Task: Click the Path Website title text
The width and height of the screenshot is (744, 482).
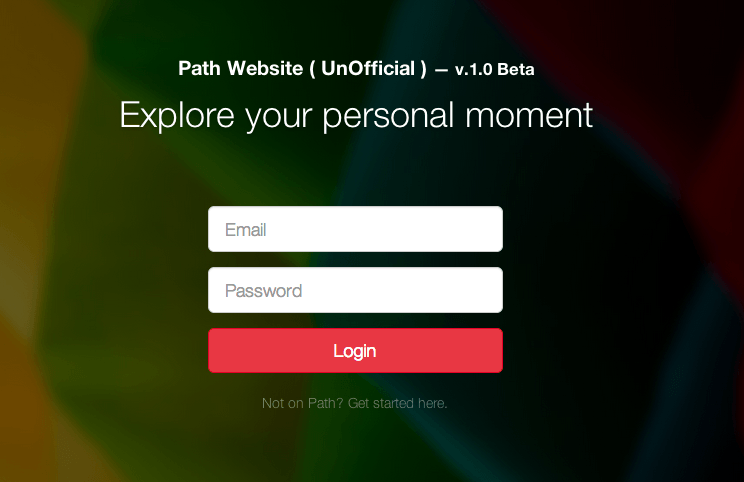Action: point(241,68)
